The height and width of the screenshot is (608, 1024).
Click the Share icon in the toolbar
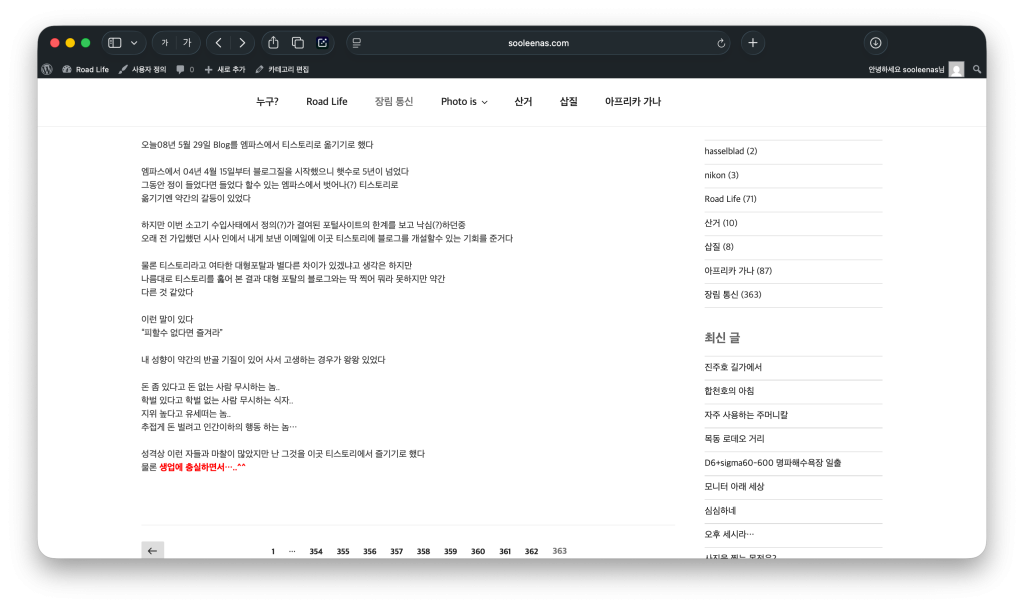273,43
